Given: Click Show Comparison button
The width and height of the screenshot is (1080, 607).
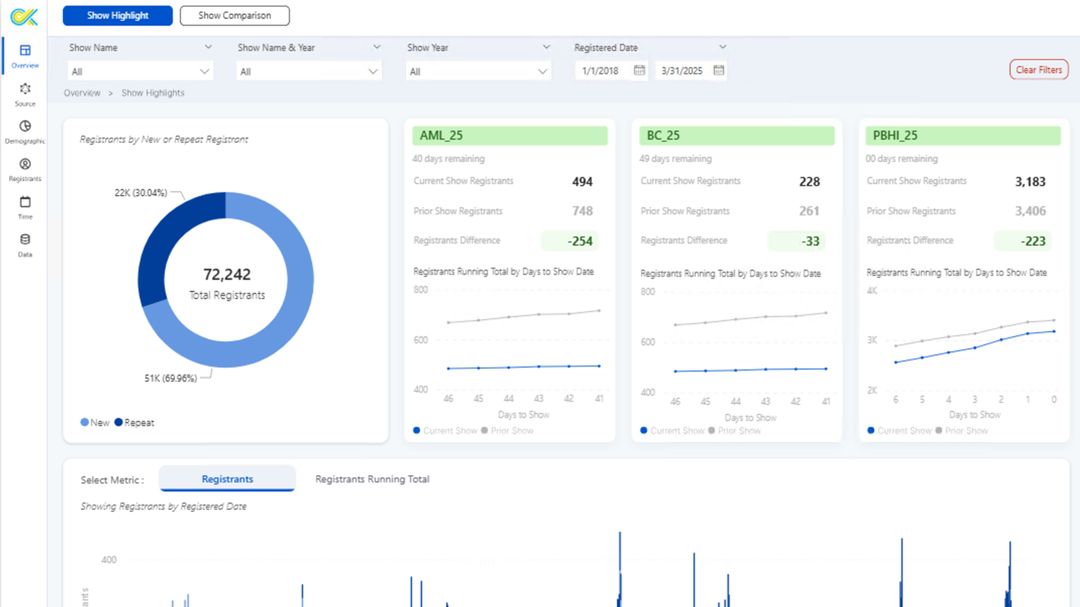Looking at the screenshot, I should (234, 15).
